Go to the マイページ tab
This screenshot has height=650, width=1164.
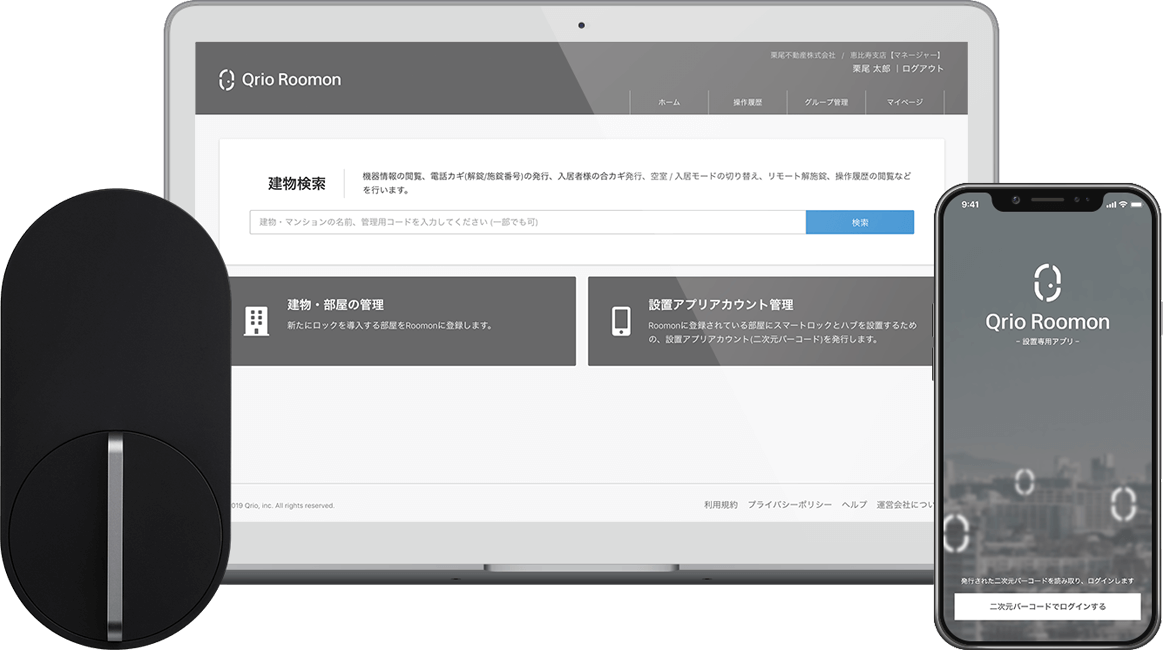click(904, 102)
